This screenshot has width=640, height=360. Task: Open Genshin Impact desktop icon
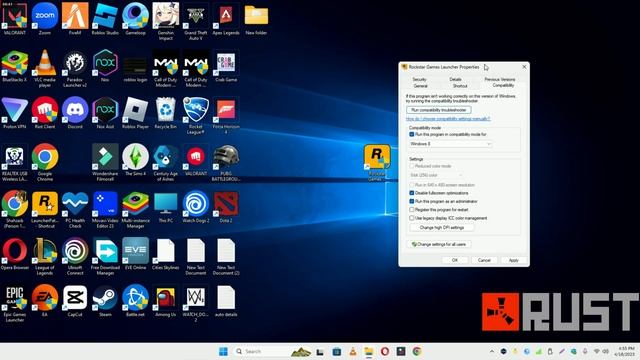click(x=166, y=20)
